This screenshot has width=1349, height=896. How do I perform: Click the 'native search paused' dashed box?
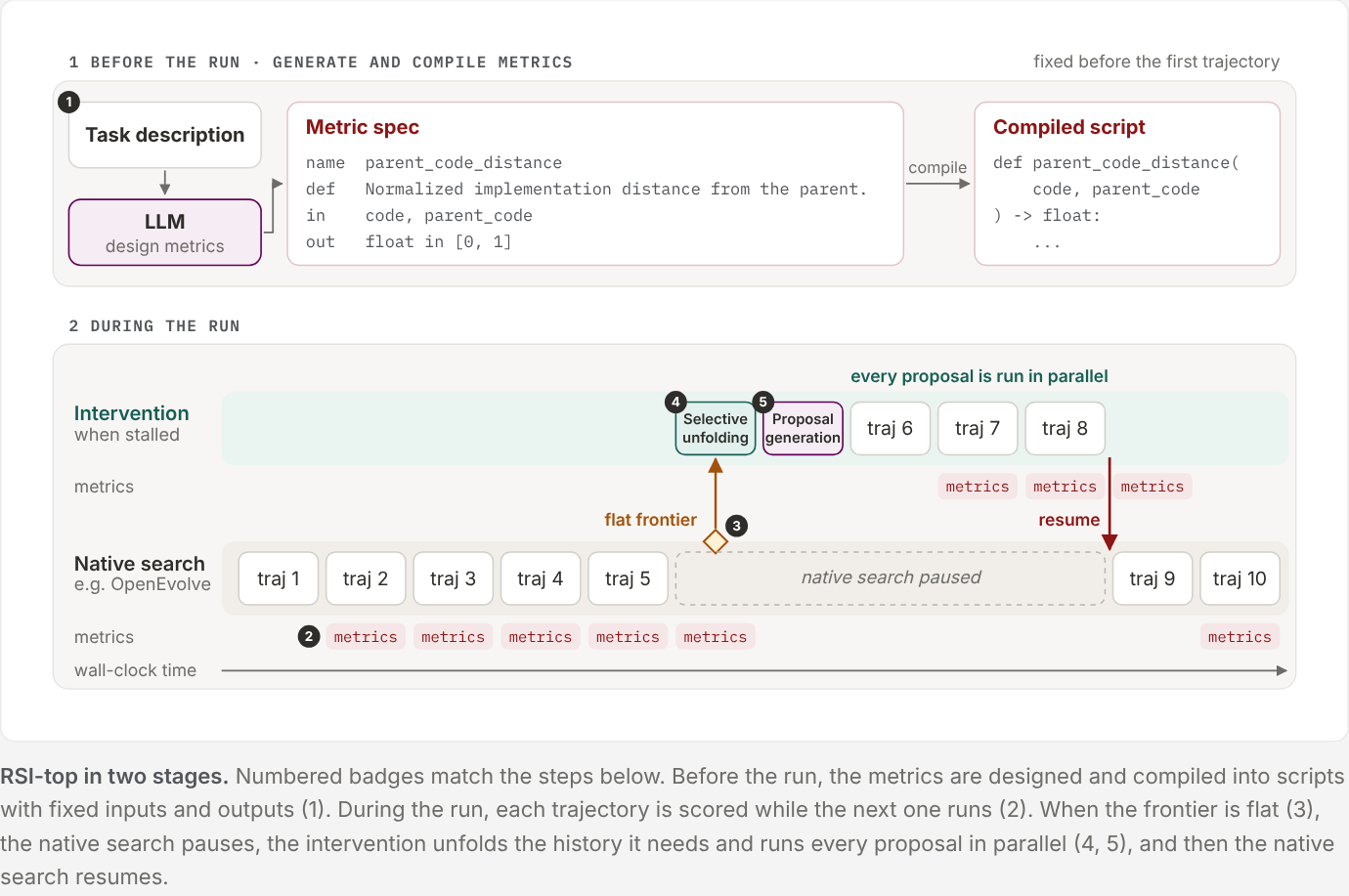click(x=891, y=578)
